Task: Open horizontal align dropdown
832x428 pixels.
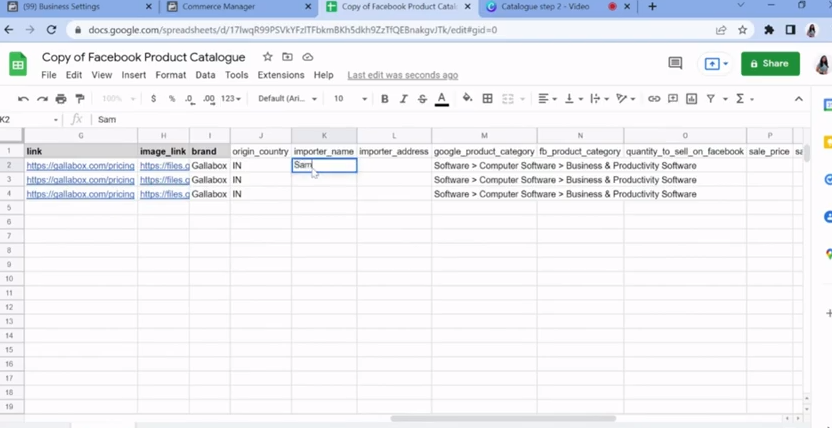Action: (547, 99)
